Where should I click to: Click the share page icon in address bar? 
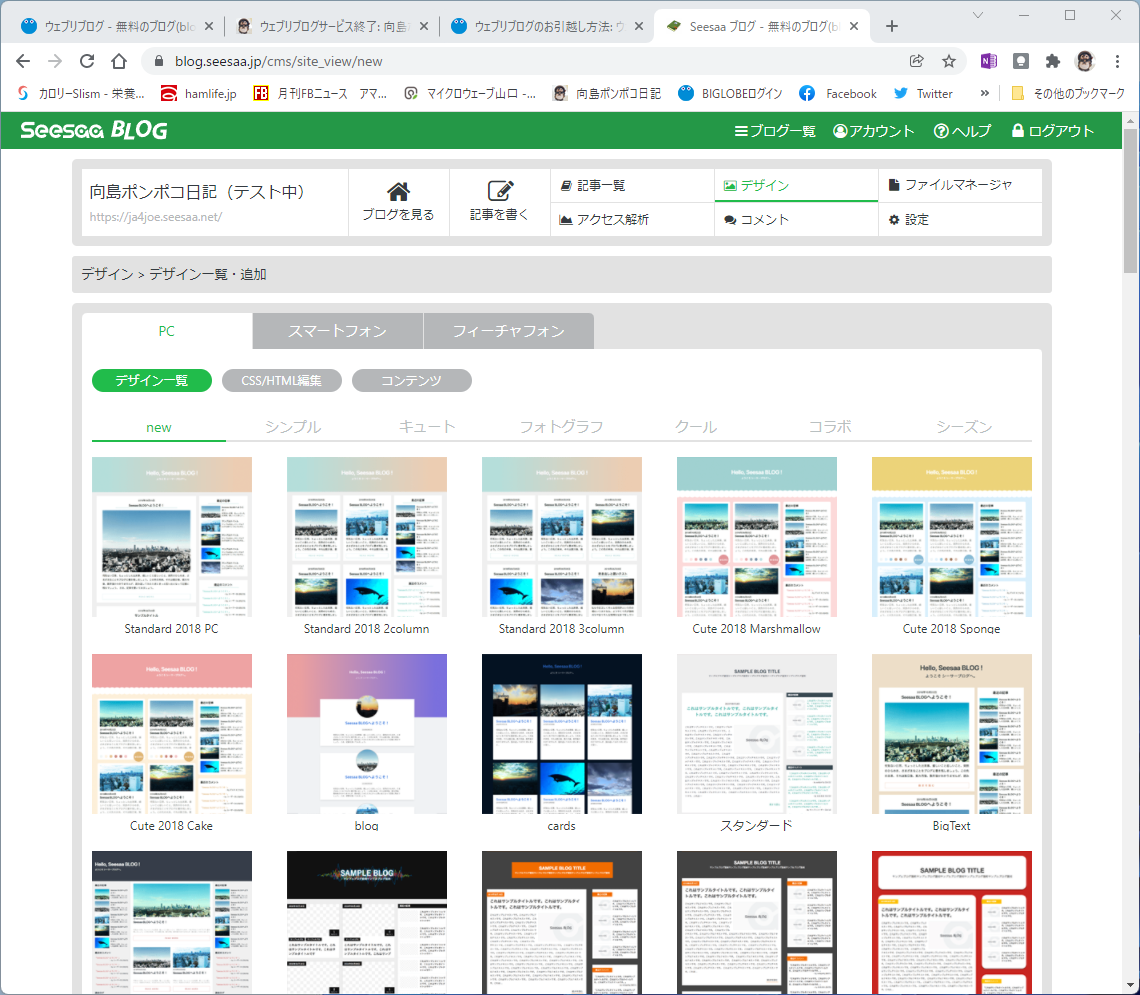tap(917, 61)
